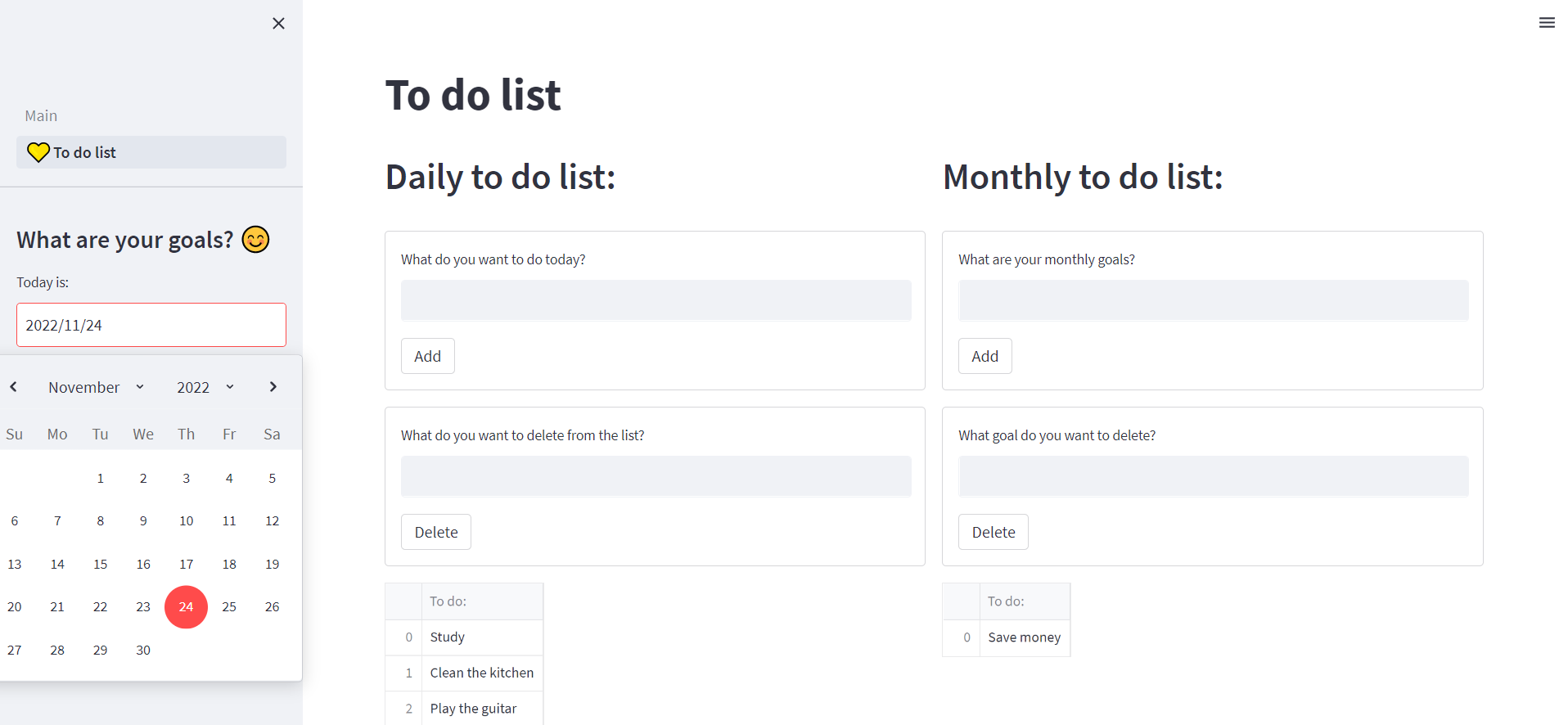Go to previous month in calendar
Image resolution: width=1568 pixels, height=725 pixels.
pyautogui.click(x=14, y=387)
